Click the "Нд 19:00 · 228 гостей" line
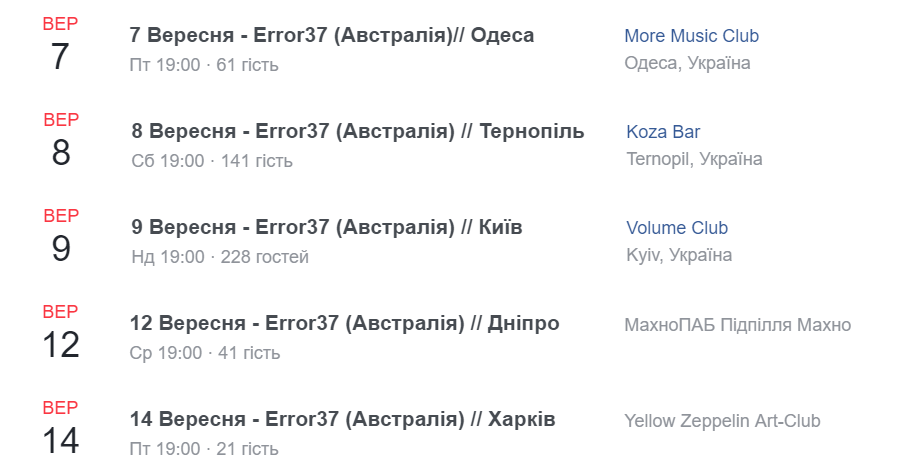Viewport: 921px width, 474px height. (220, 257)
